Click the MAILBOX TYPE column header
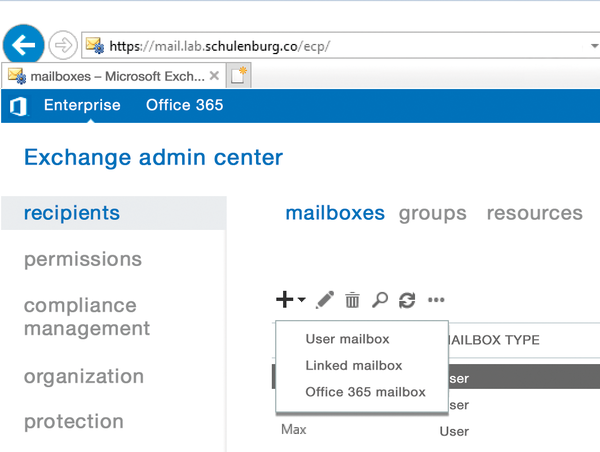This screenshot has height=452, width=600. [494, 340]
